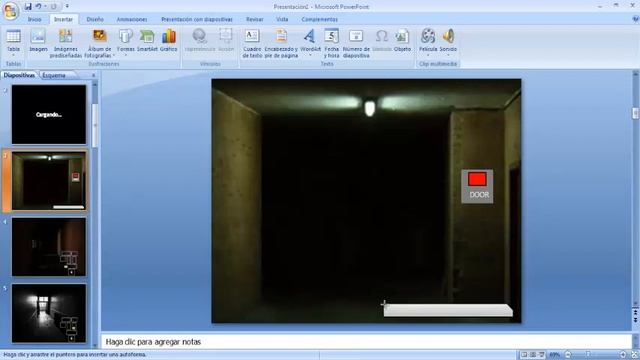Go to previous slide using double-arrow
This screenshot has height=360, width=640.
[x=636, y=312]
